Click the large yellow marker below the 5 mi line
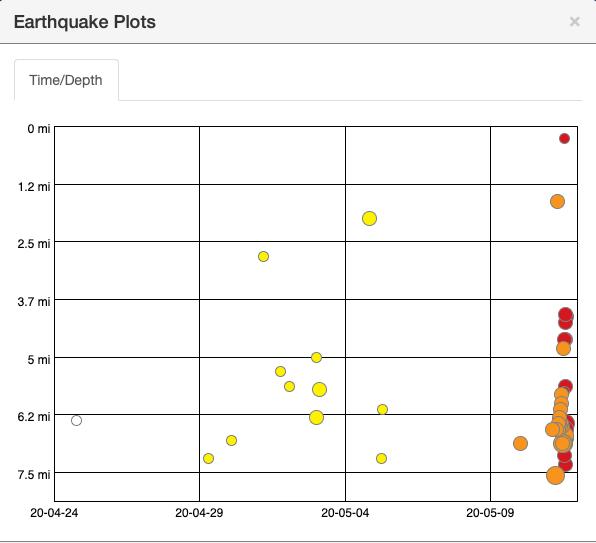Image resolution: width=596 pixels, height=543 pixels. [x=319, y=389]
